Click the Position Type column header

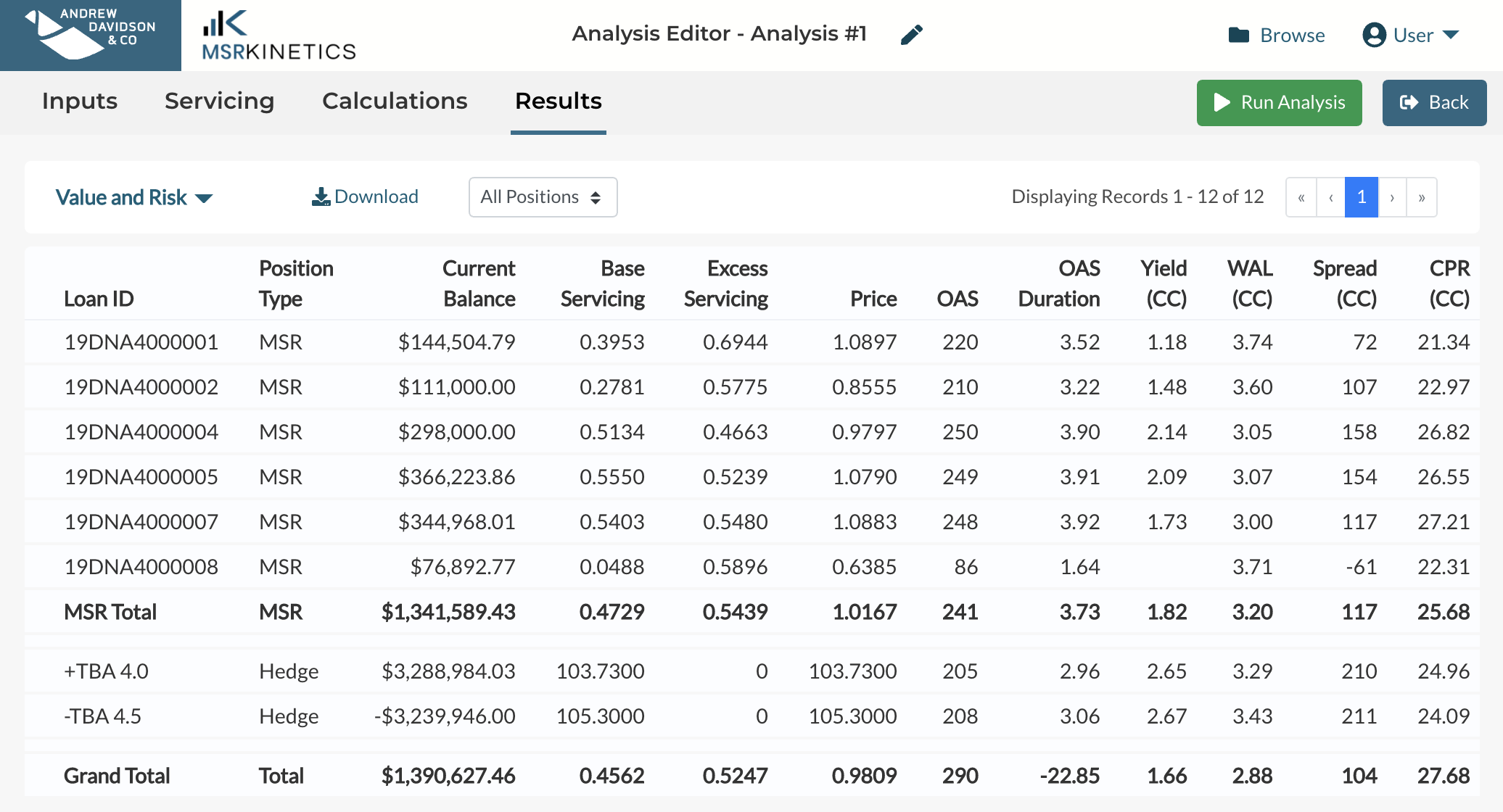[x=296, y=283]
